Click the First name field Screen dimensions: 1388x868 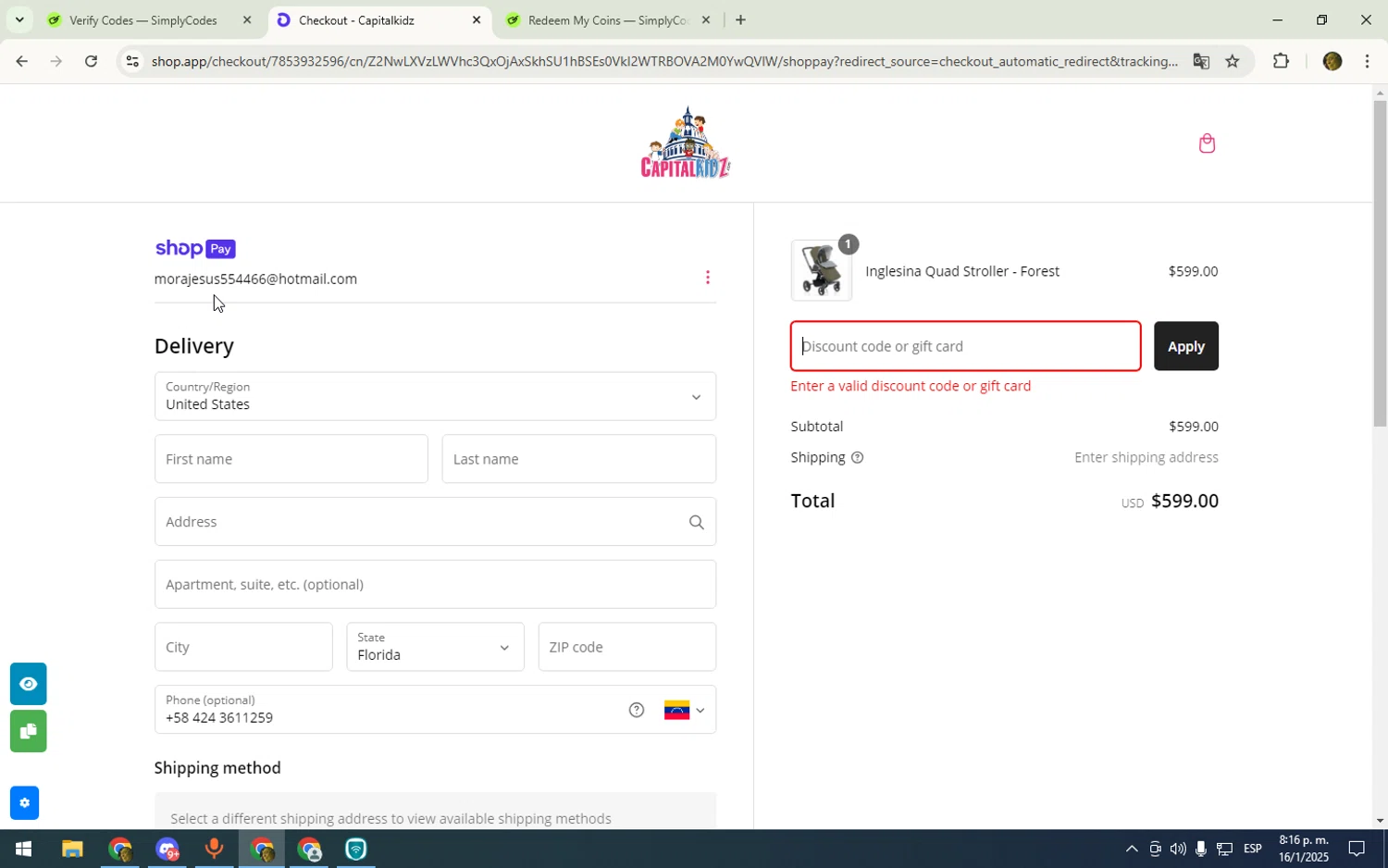291,459
